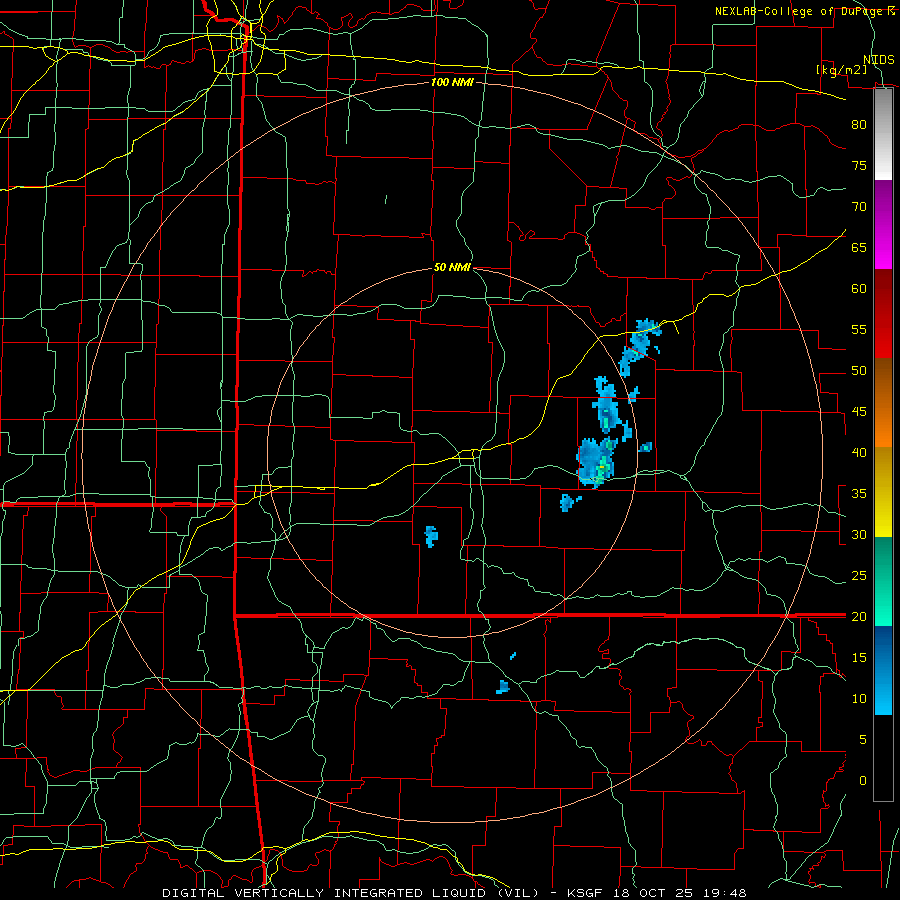
Task: Click the NIDS label above the scale
Action: (x=879, y=59)
